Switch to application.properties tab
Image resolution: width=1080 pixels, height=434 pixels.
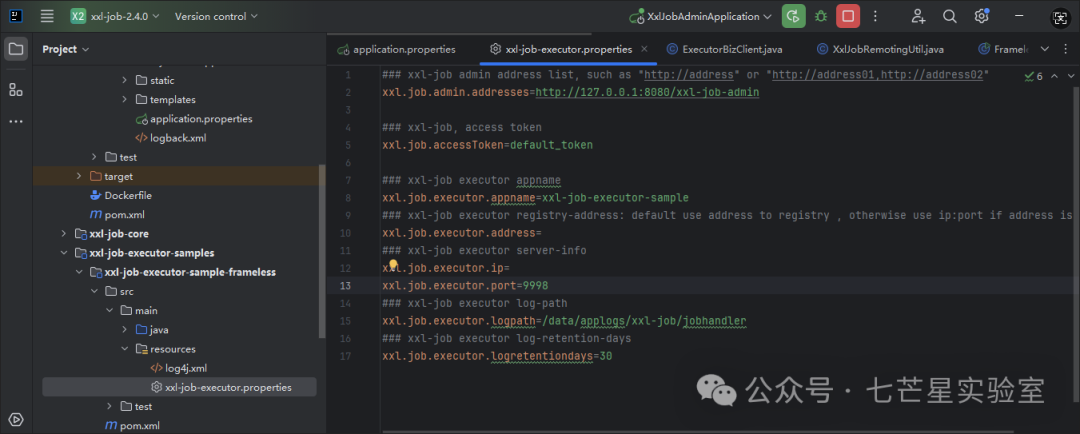(x=395, y=49)
